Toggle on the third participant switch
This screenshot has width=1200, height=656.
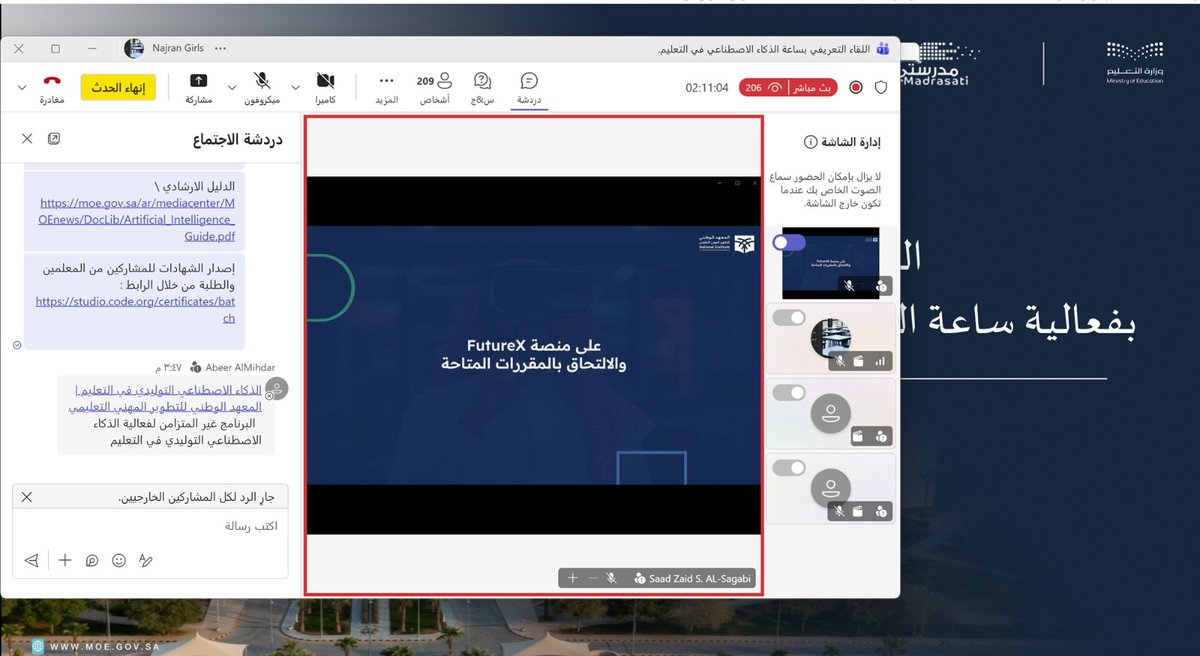point(789,393)
